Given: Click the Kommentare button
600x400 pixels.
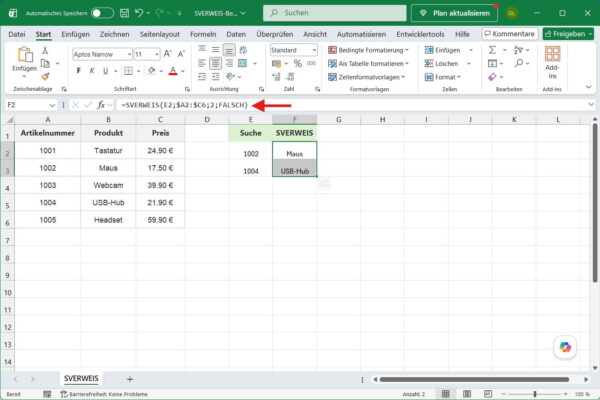Looking at the screenshot, I should tap(510, 34).
